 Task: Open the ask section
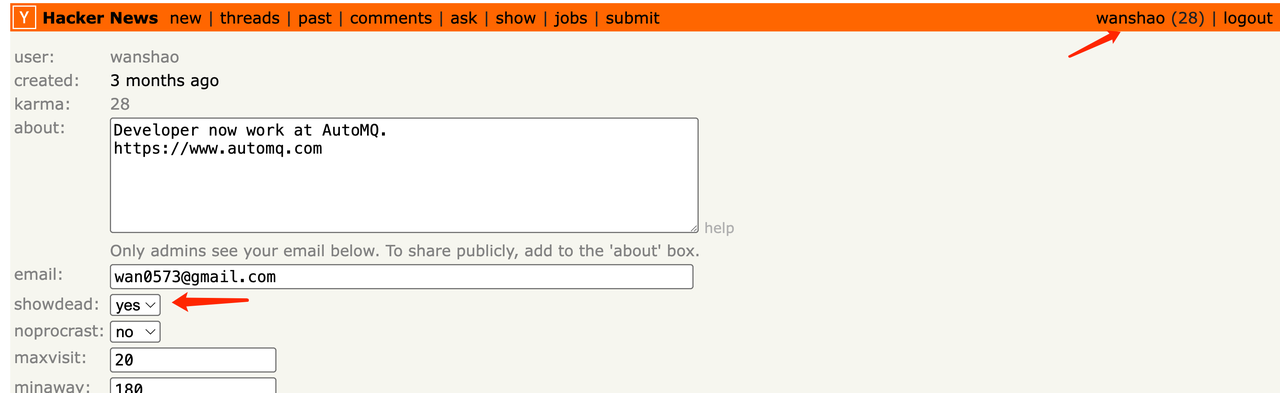pos(464,18)
